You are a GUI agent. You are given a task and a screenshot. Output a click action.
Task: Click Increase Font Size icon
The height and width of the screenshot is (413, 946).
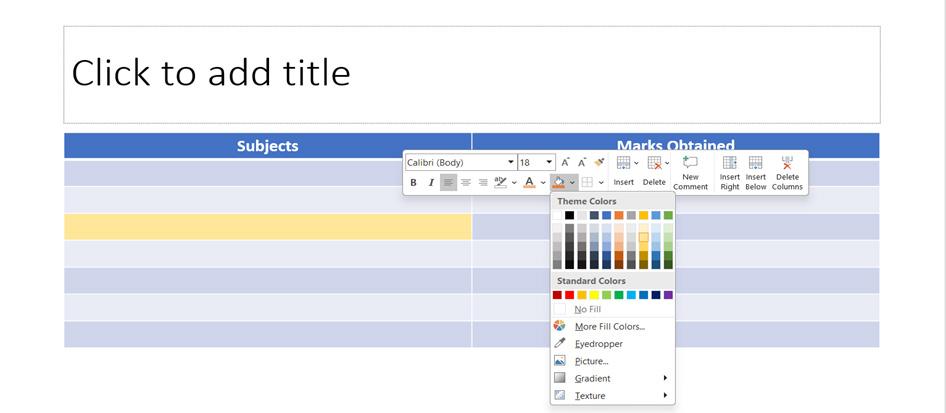click(x=565, y=162)
